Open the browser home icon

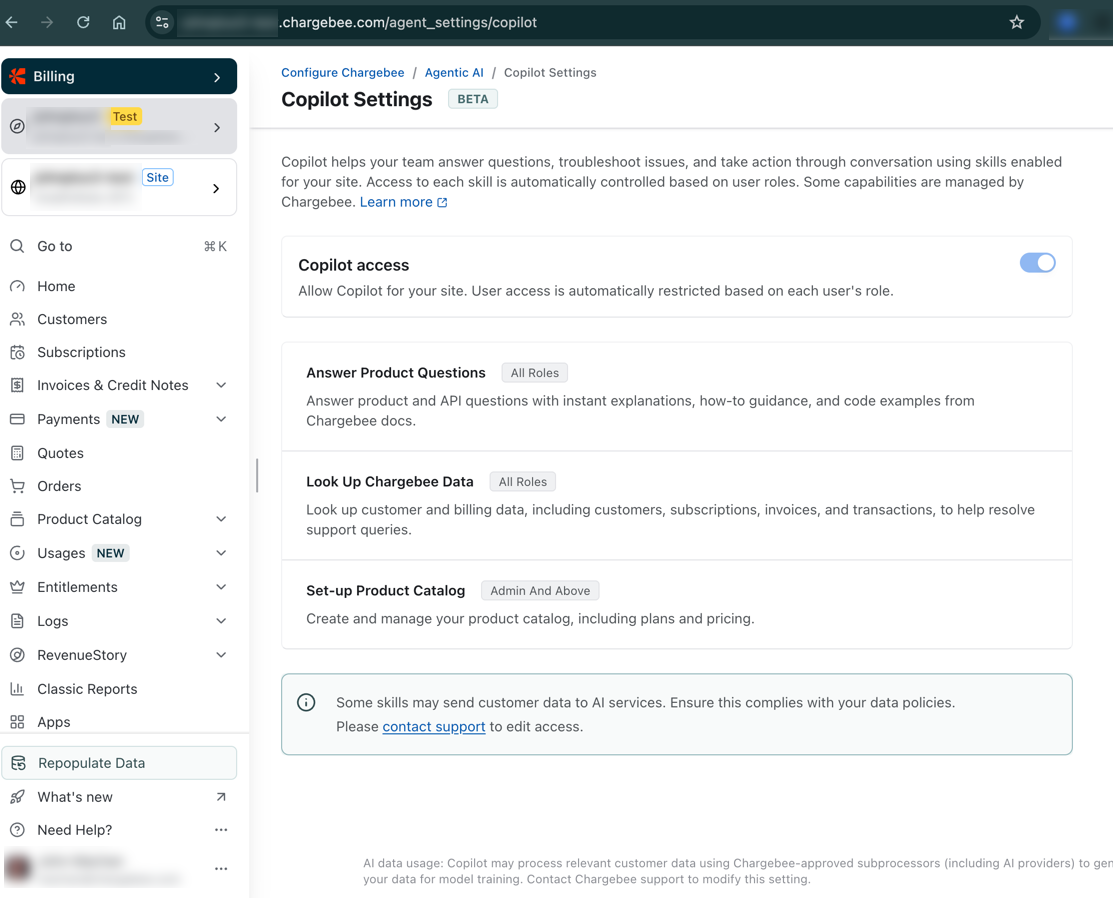pyautogui.click(x=119, y=22)
